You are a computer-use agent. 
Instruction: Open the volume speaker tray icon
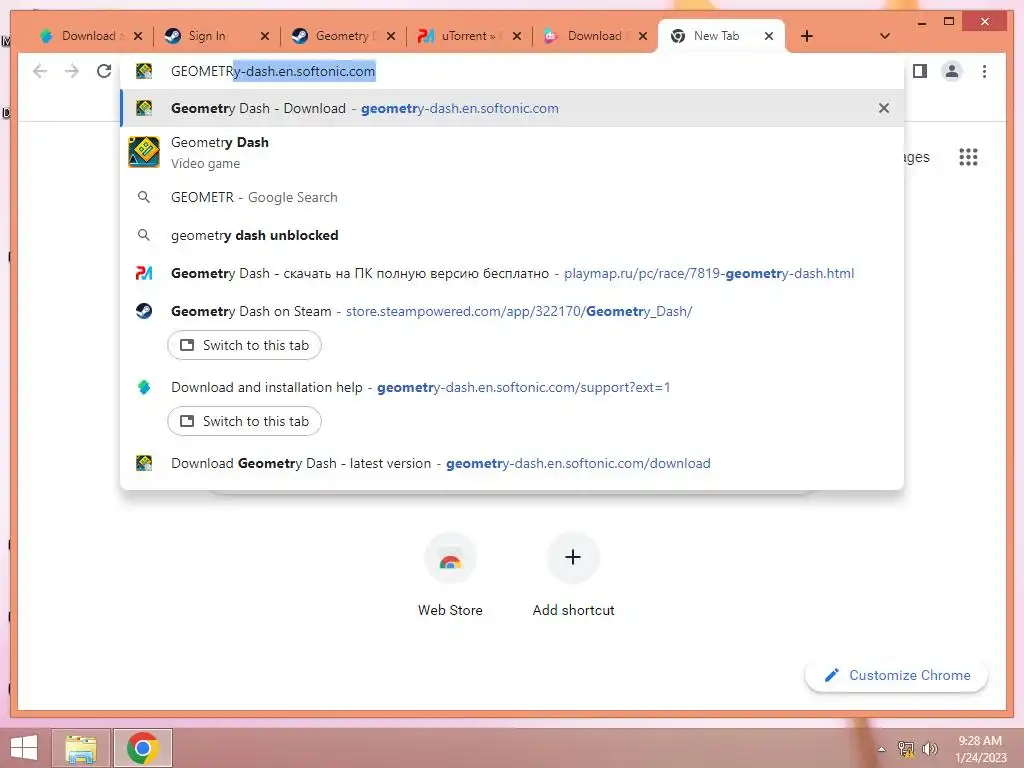(x=930, y=749)
